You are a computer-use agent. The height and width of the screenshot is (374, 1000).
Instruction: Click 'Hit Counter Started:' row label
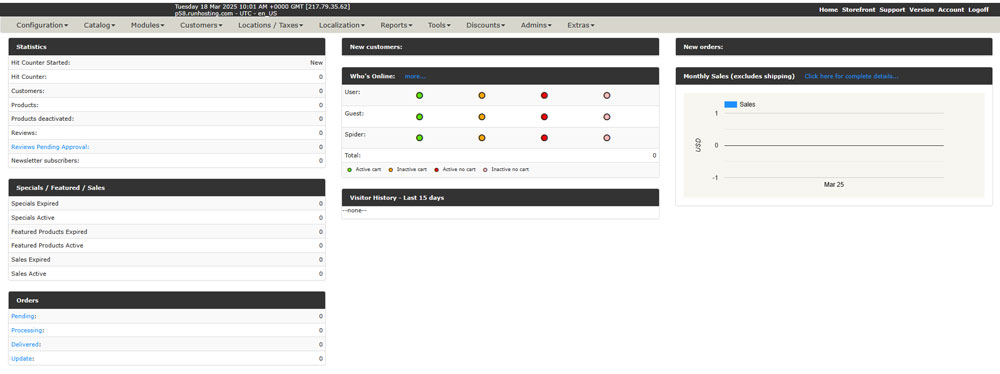pyautogui.click(x=40, y=63)
